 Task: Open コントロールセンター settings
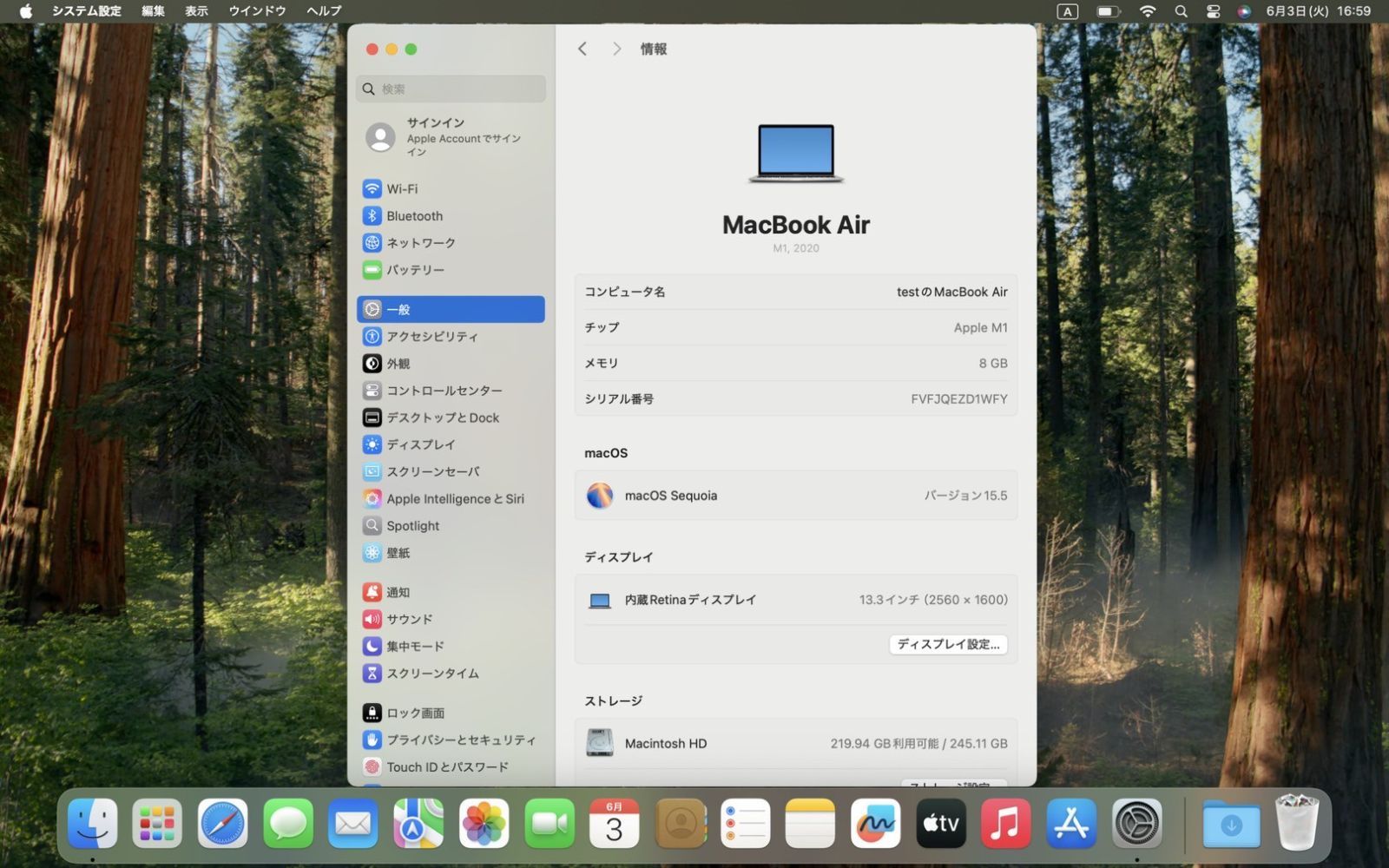point(451,390)
